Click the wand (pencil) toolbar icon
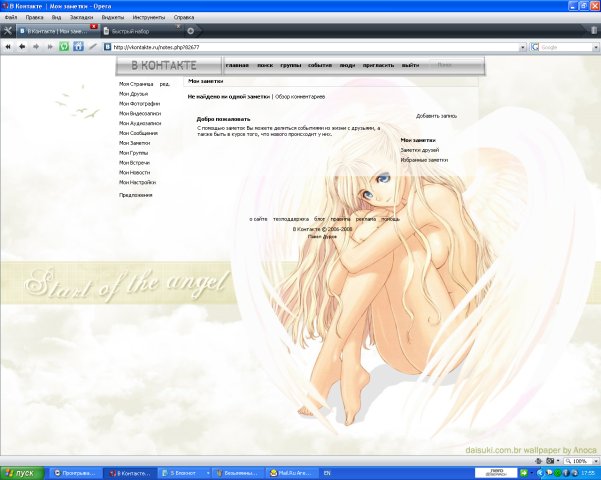Image resolution: width=601 pixels, height=480 pixels. tap(93, 47)
